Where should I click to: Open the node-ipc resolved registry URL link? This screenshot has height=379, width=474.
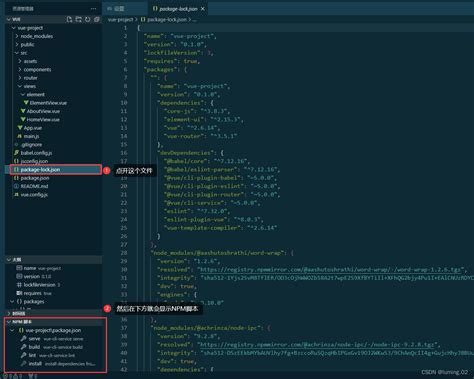click(x=316, y=345)
